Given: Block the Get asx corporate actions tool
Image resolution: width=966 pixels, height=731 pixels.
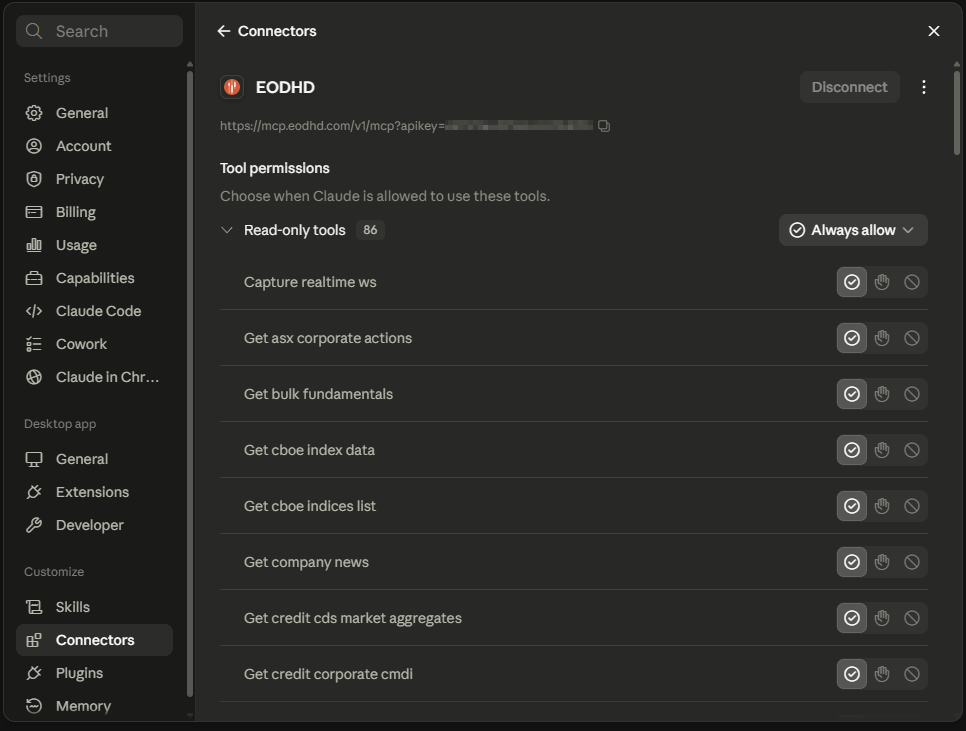Looking at the screenshot, I should pos(912,338).
